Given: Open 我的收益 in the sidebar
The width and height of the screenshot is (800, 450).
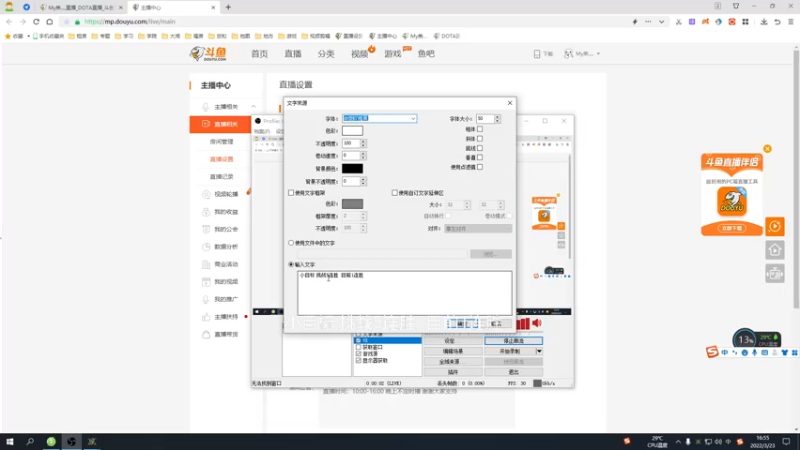Looking at the screenshot, I should (226, 212).
